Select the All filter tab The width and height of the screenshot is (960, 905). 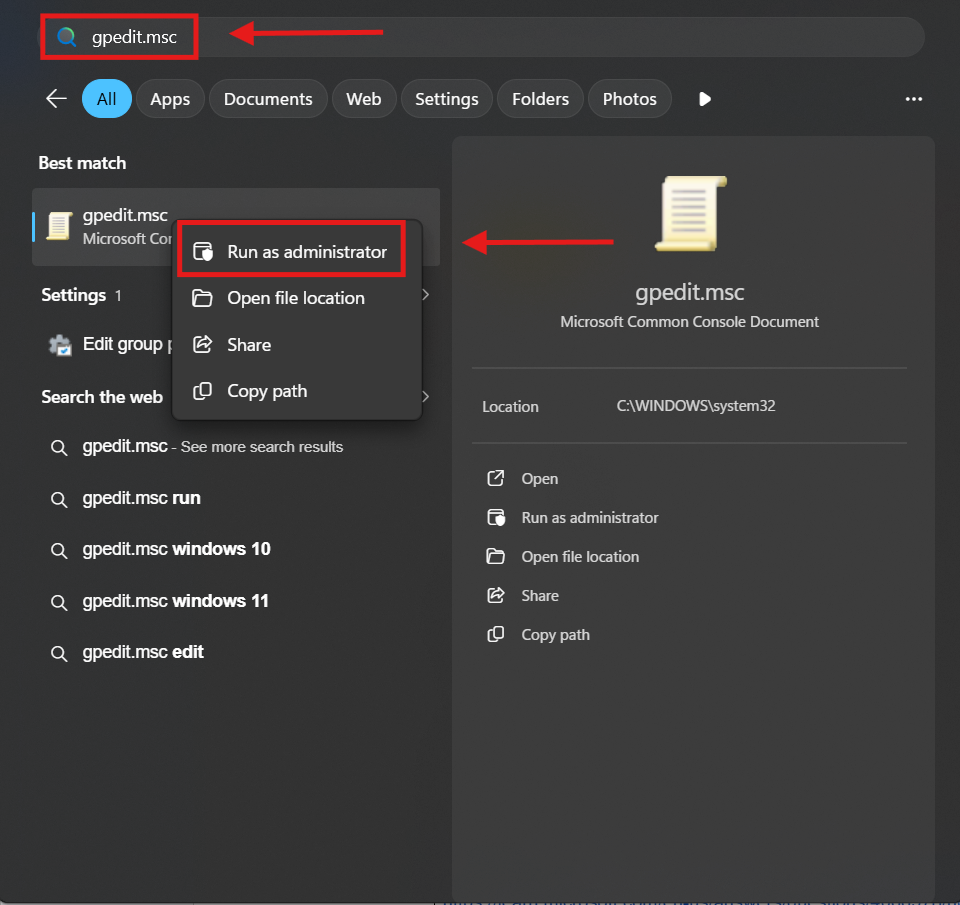[x=107, y=99]
